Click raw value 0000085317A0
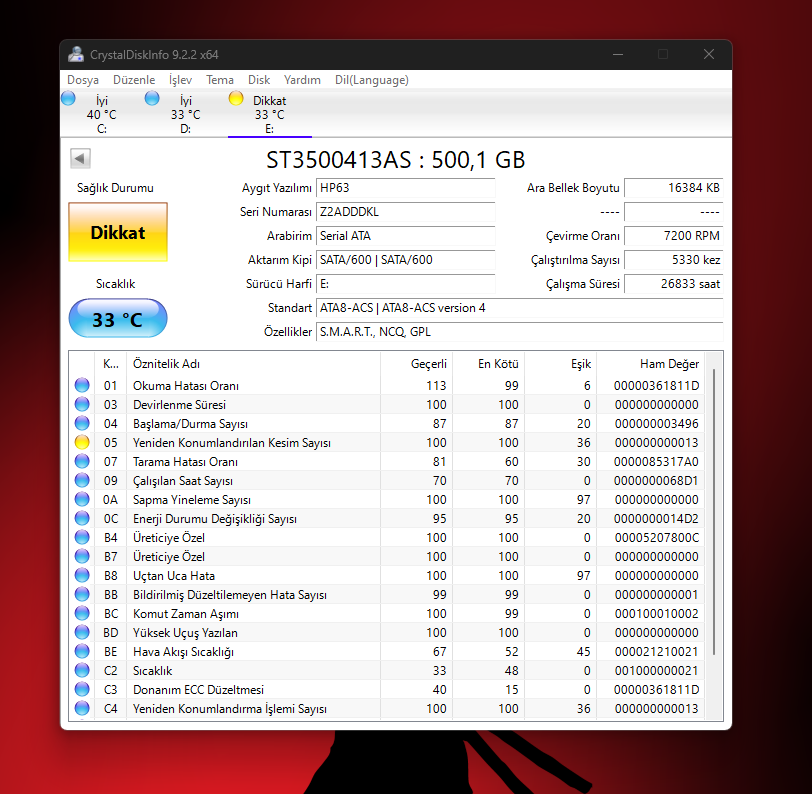Image resolution: width=812 pixels, height=794 pixels. [656, 461]
